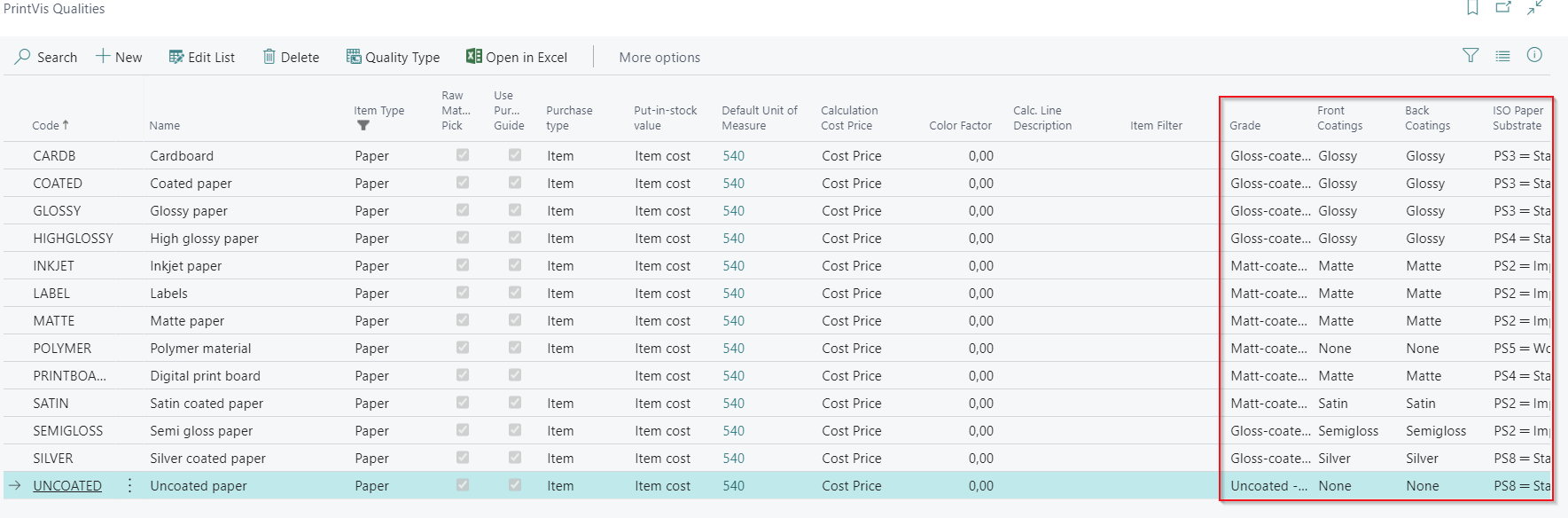
Task: Open Edit List mode
Action: click(202, 57)
